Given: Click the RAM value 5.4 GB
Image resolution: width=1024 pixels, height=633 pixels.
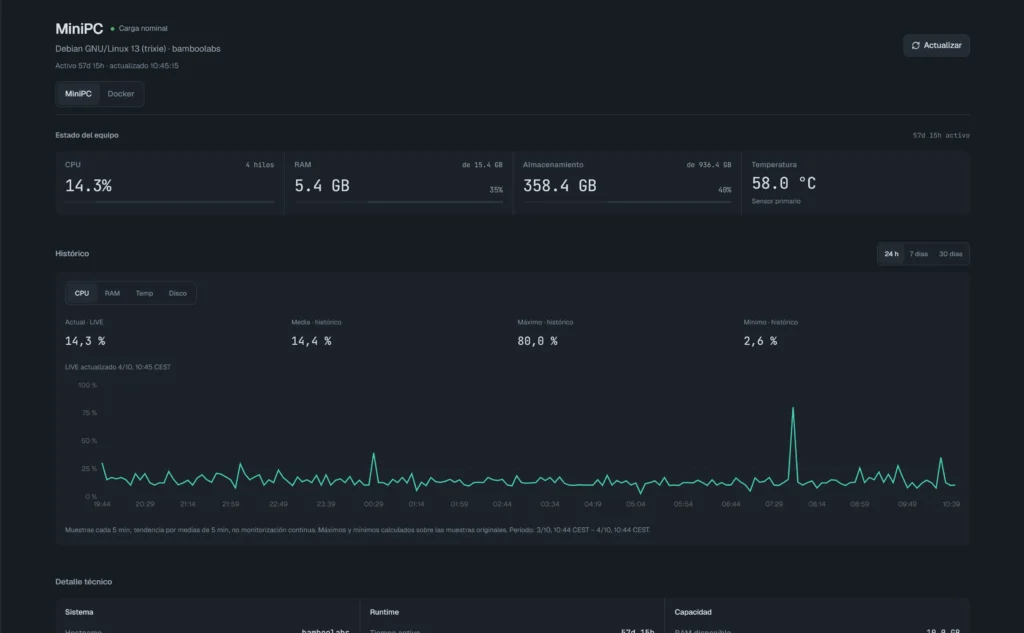Looking at the screenshot, I should point(322,186).
